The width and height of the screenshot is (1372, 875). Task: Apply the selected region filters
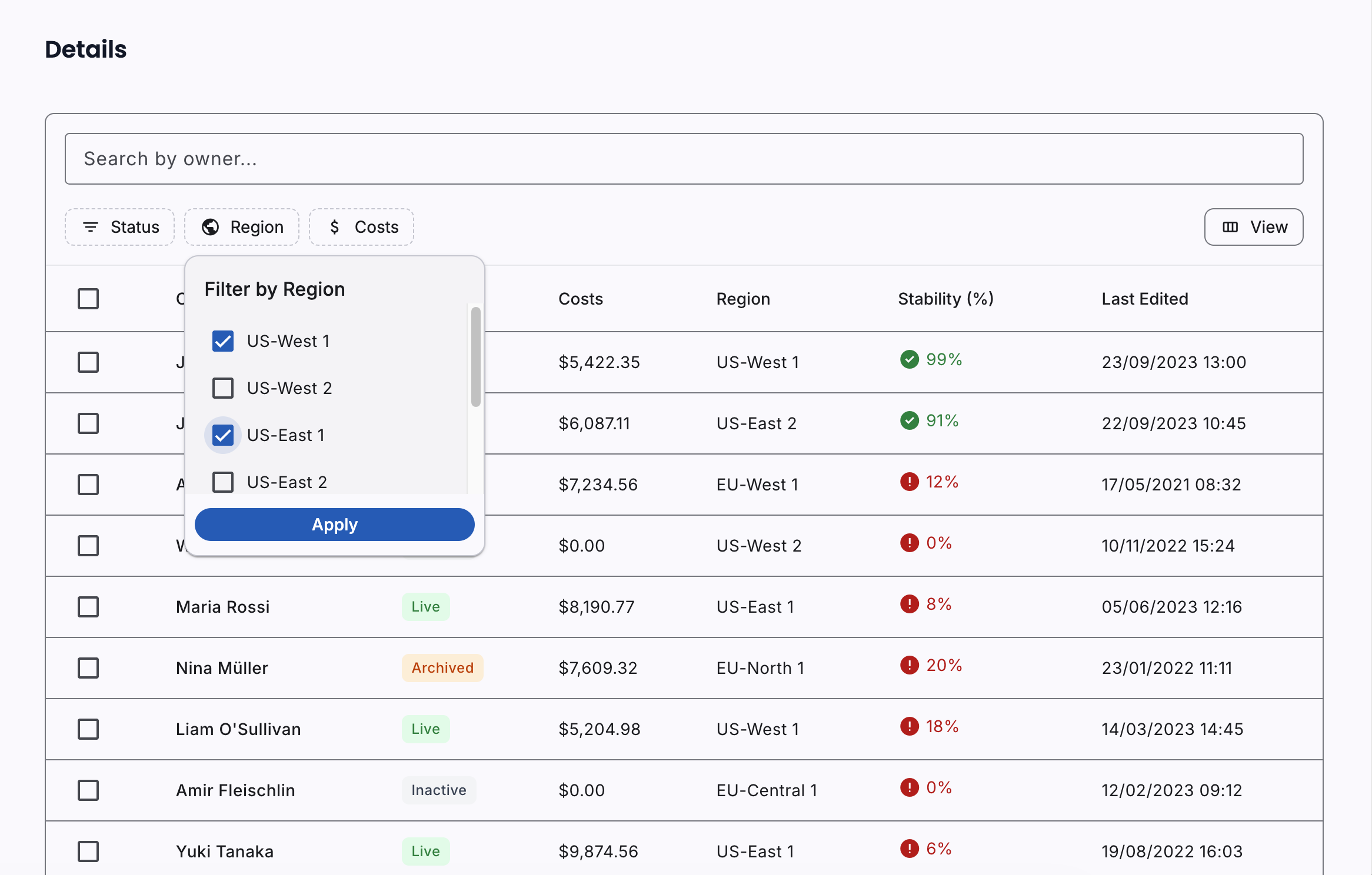point(334,525)
